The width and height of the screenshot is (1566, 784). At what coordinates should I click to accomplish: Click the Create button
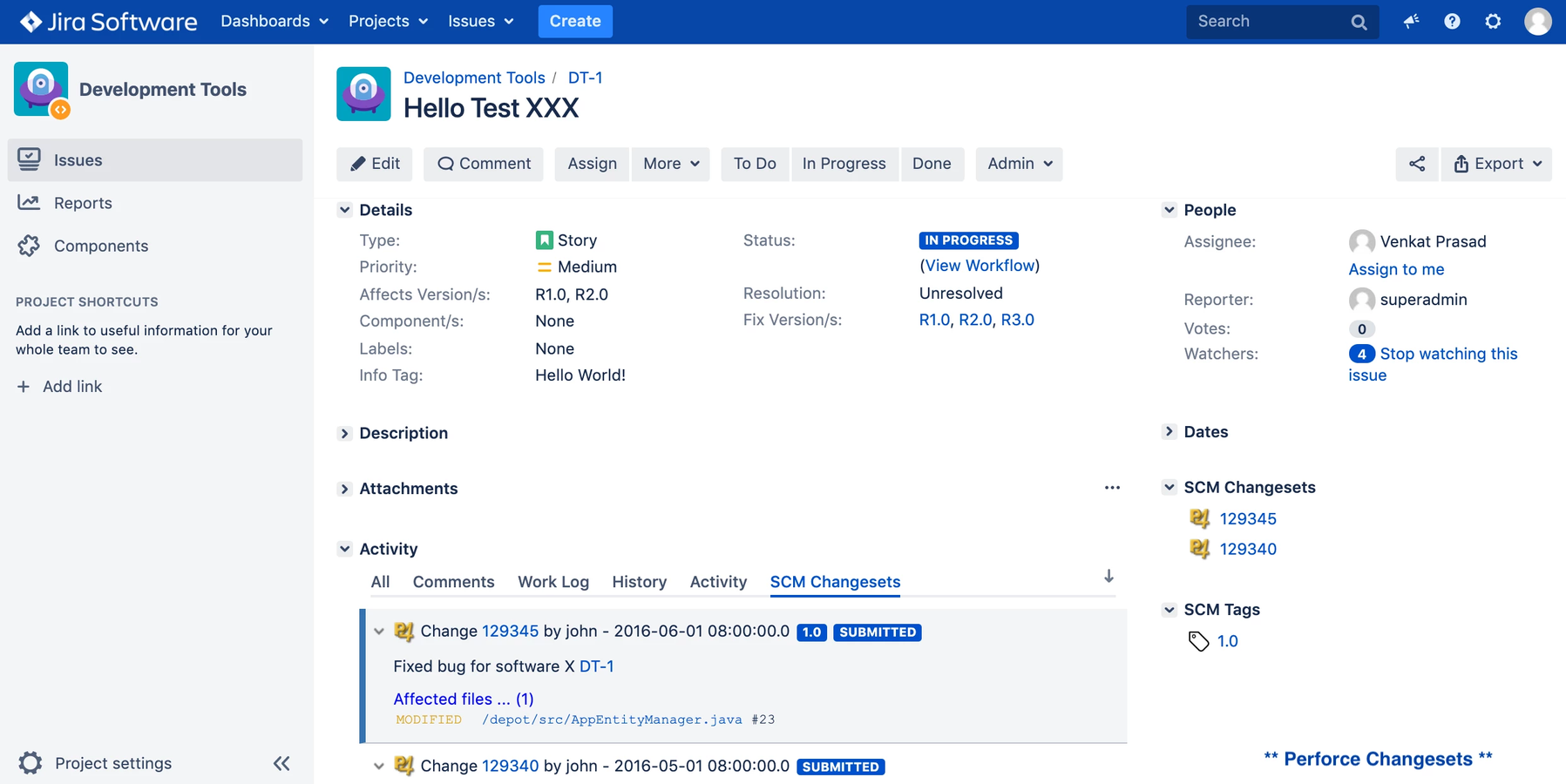pyautogui.click(x=575, y=21)
